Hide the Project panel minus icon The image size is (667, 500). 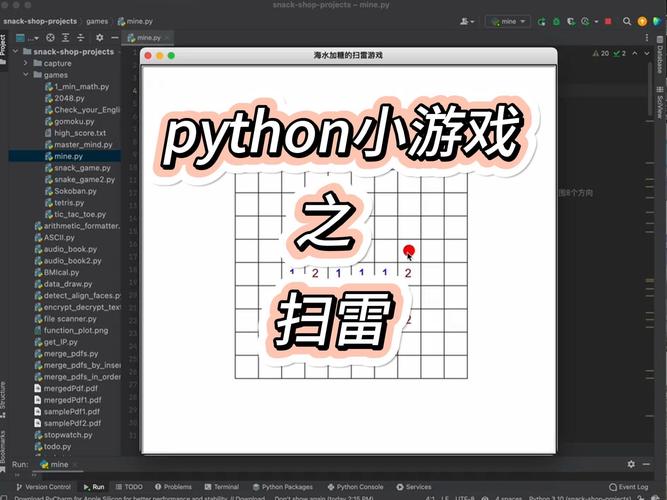tap(114, 38)
